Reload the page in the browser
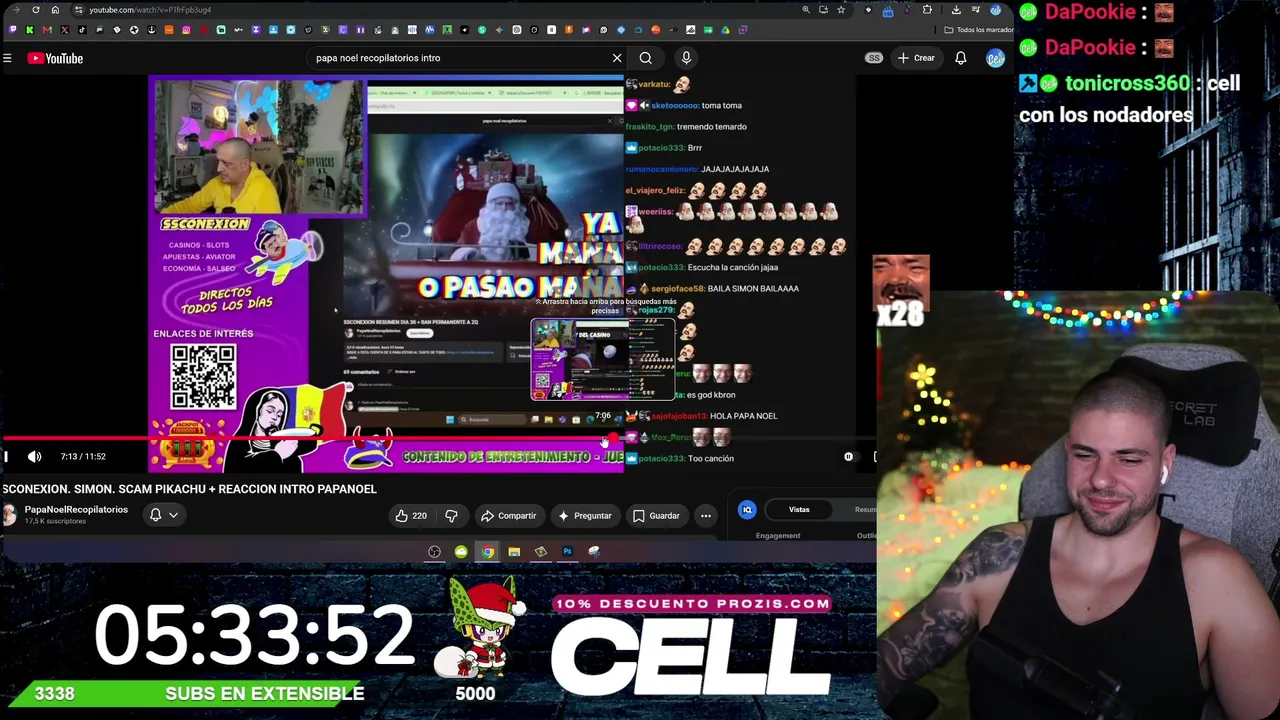The width and height of the screenshot is (1280, 720). (x=36, y=10)
